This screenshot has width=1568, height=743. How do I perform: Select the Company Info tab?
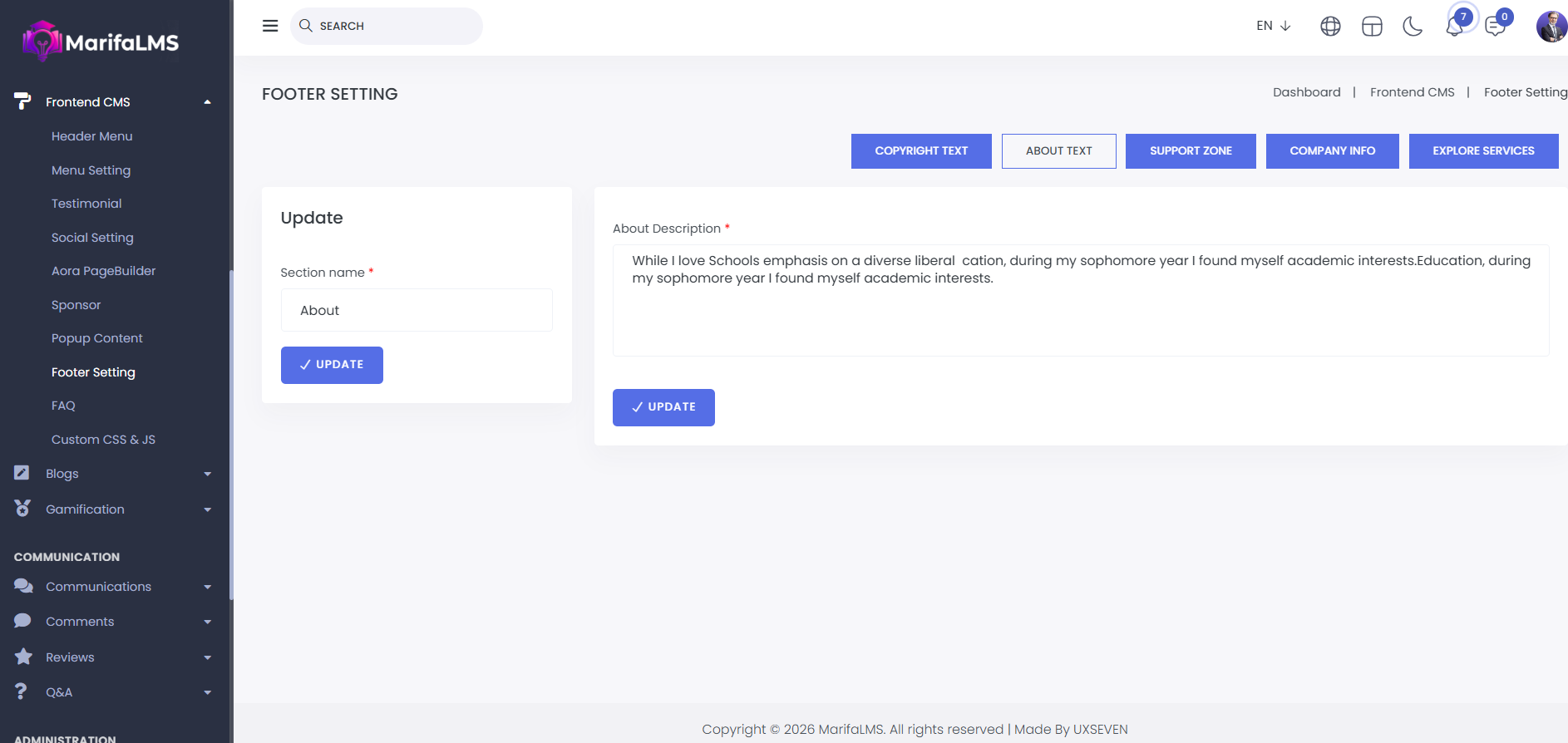tap(1332, 151)
